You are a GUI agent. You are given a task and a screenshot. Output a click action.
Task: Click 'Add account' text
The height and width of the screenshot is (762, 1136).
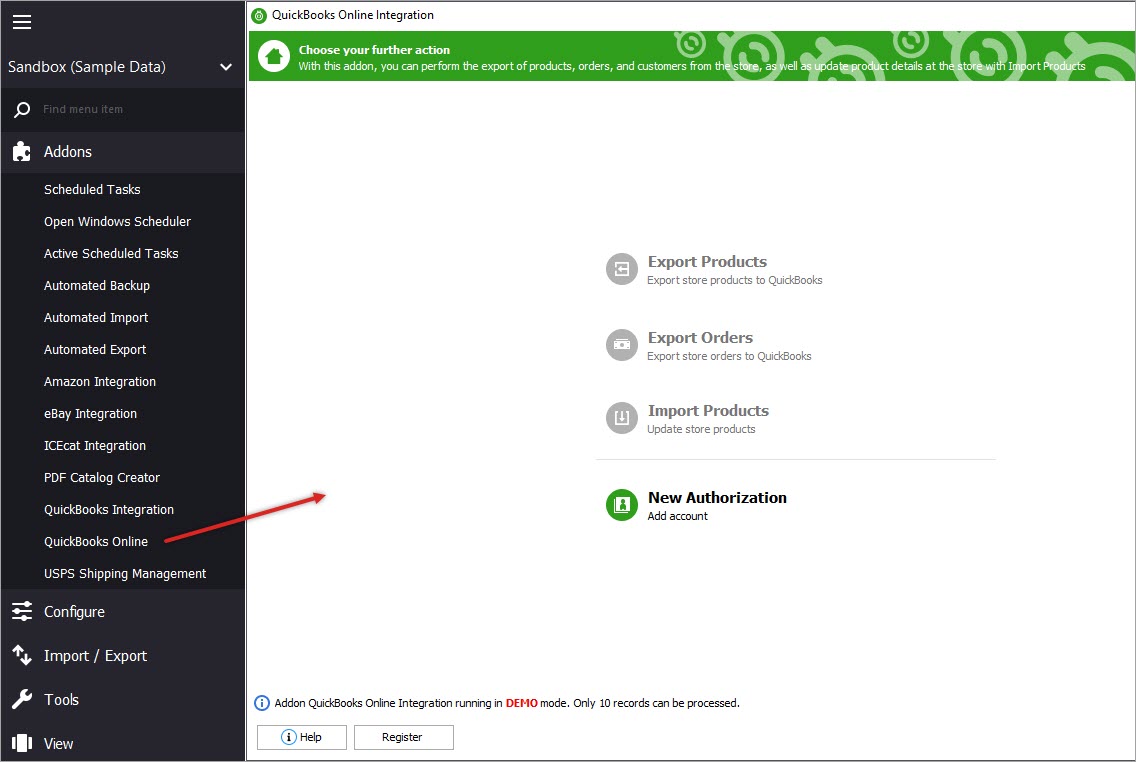tap(677, 516)
